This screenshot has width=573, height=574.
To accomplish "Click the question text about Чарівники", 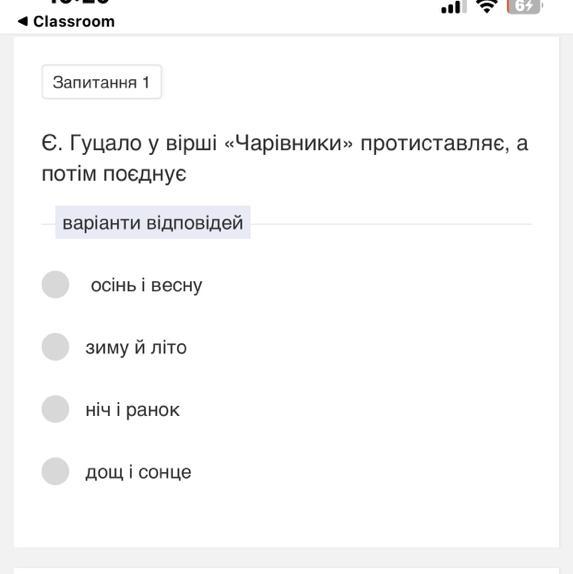I will 285,158.
